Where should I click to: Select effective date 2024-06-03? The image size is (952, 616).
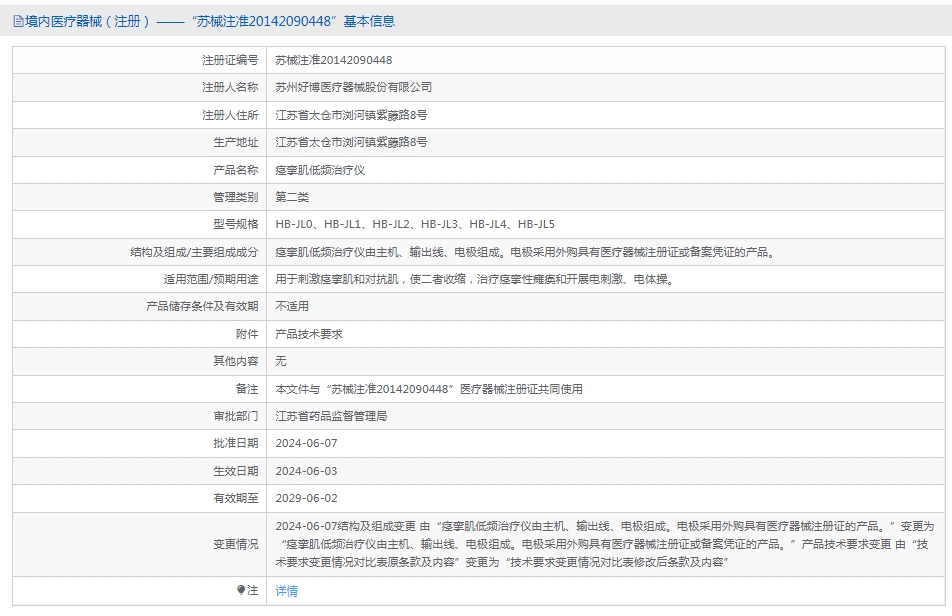(x=307, y=471)
